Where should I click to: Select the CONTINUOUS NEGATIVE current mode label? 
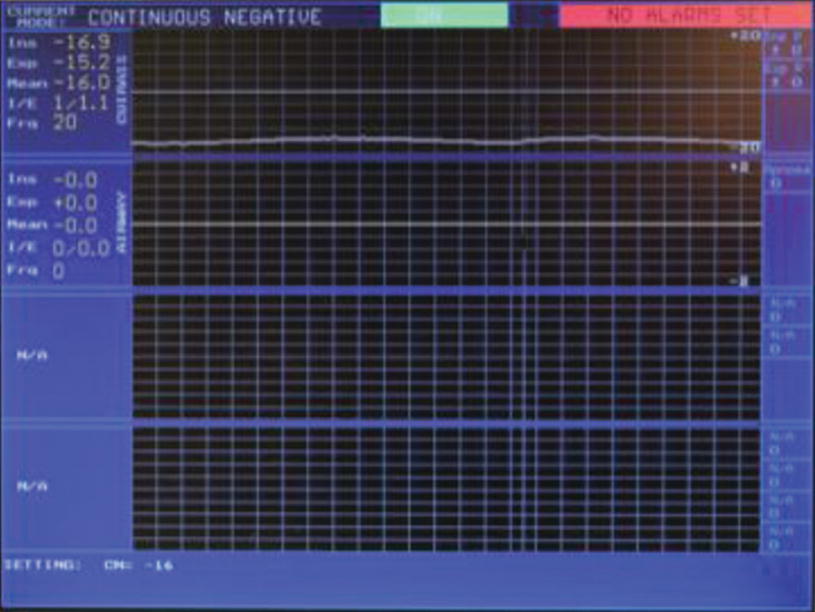(x=204, y=17)
